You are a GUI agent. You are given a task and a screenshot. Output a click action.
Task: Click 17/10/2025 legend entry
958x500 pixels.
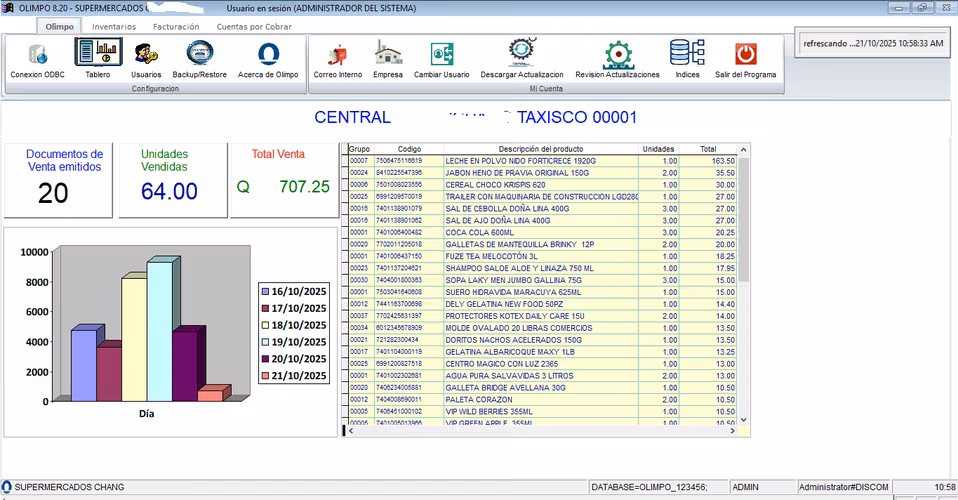pyautogui.click(x=294, y=309)
